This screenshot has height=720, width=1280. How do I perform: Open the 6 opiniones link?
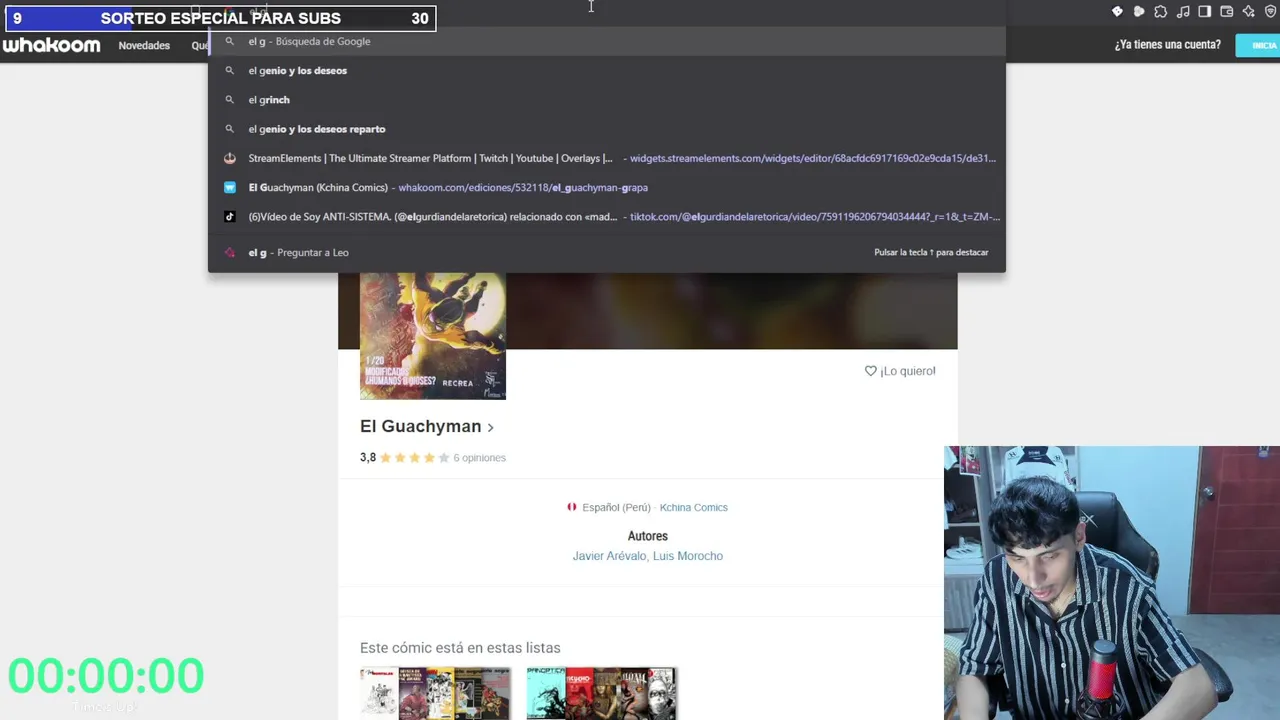pos(479,458)
